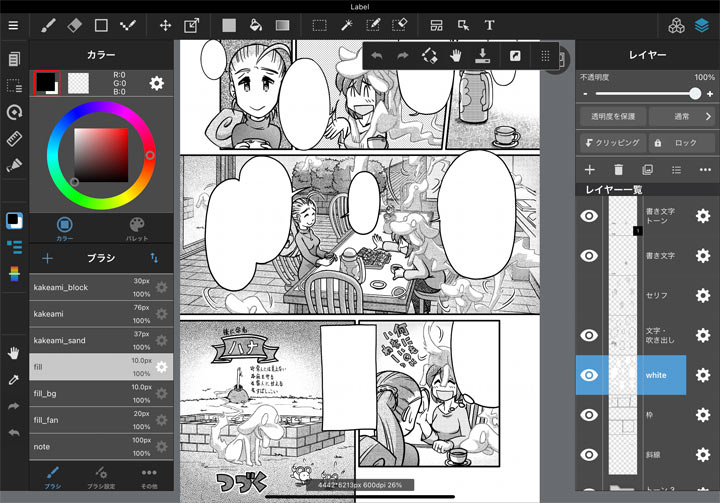Open blend mode 通常 dropdown

[681, 117]
